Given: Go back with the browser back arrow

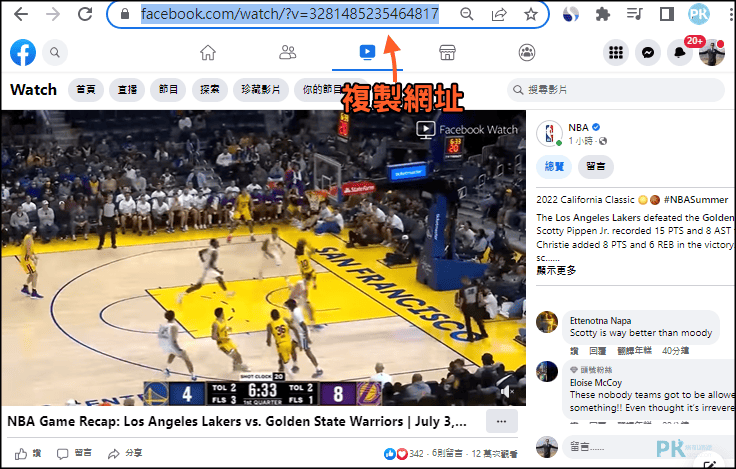Looking at the screenshot, I should [21, 14].
